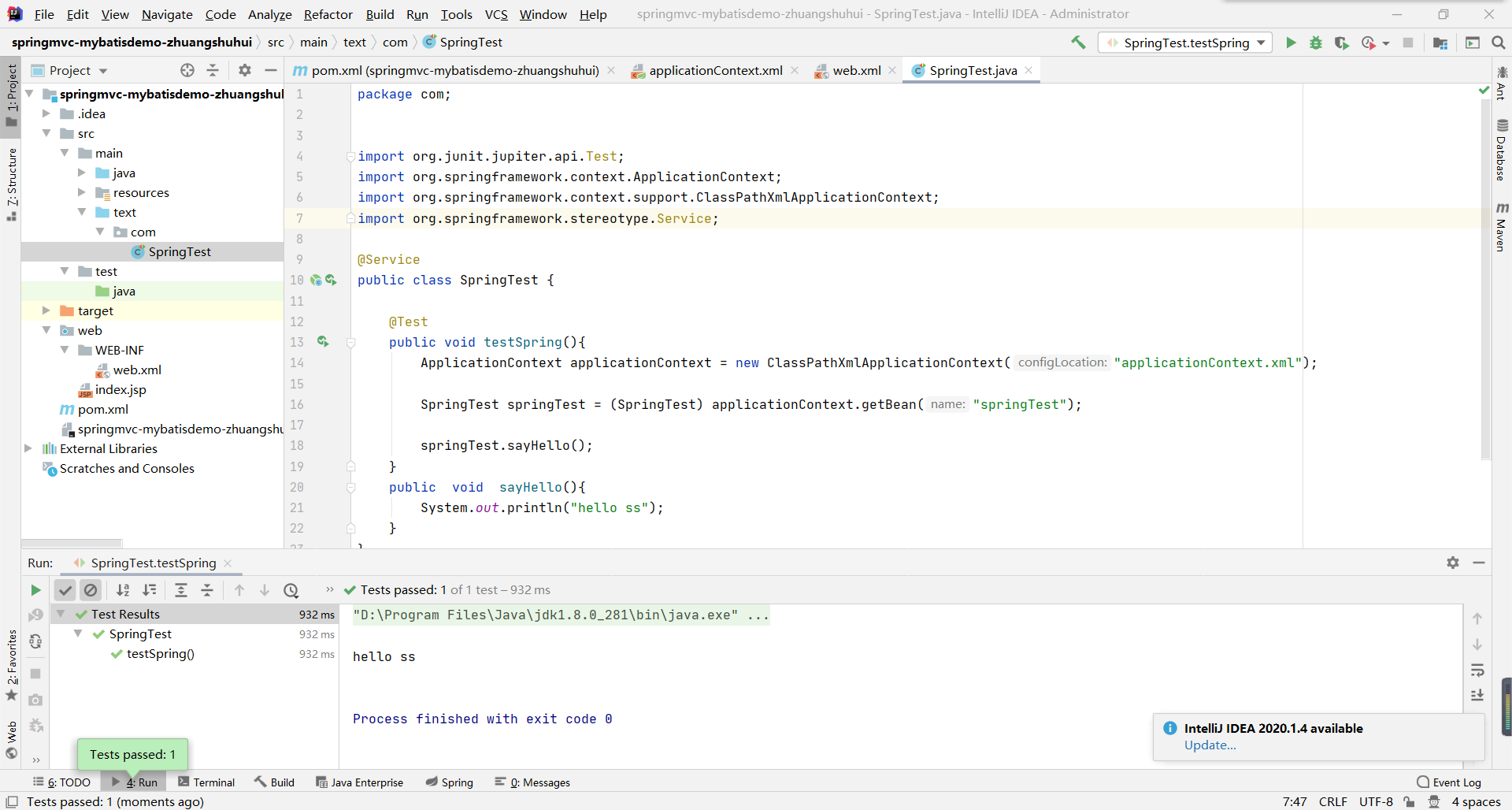Open the Java Enterprise tool window
Viewport: 1512px width, 810px height.
coord(359,782)
